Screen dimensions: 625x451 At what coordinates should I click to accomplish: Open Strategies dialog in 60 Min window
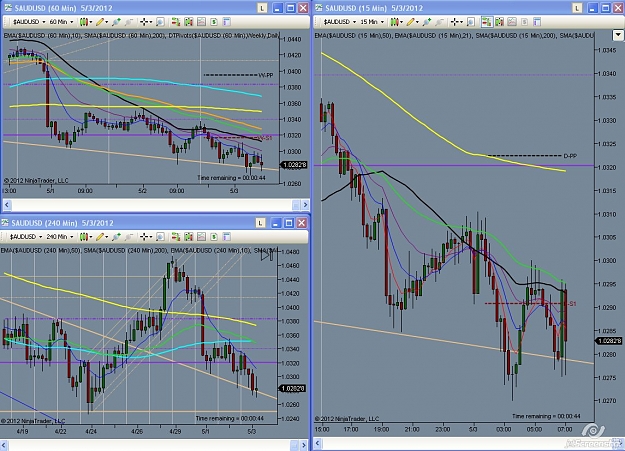click(x=214, y=22)
